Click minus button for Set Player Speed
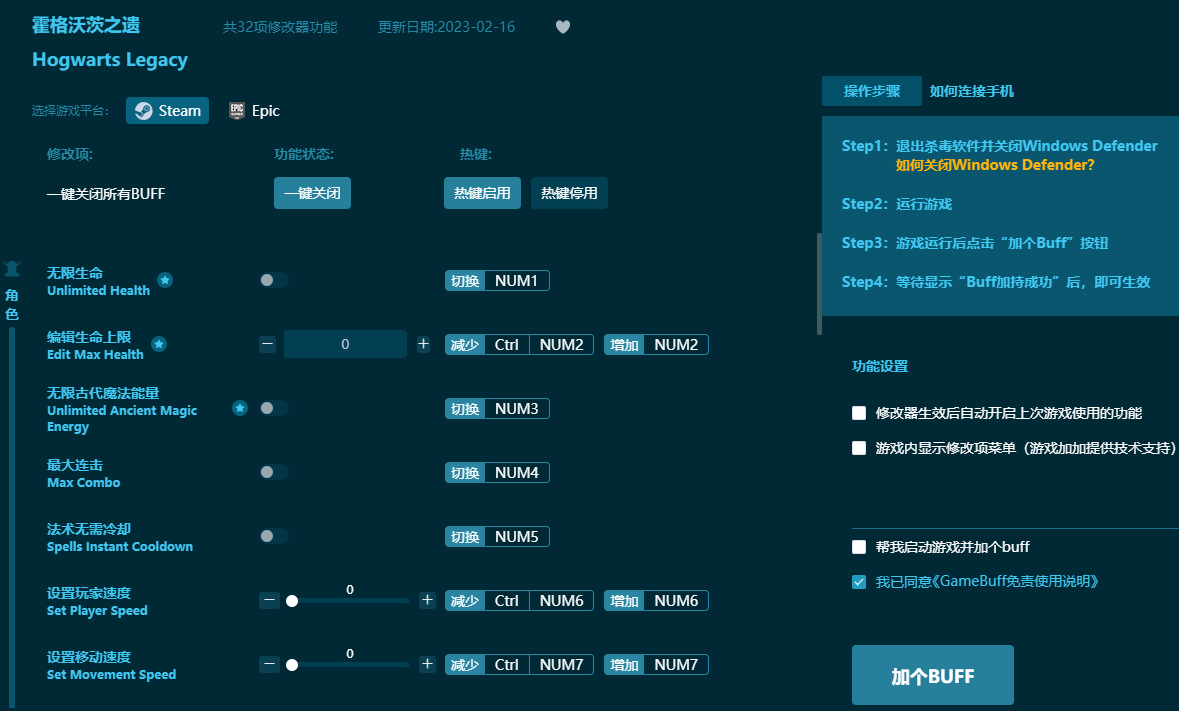Screen dimensions: 1179x711 pyautogui.click(x=269, y=601)
